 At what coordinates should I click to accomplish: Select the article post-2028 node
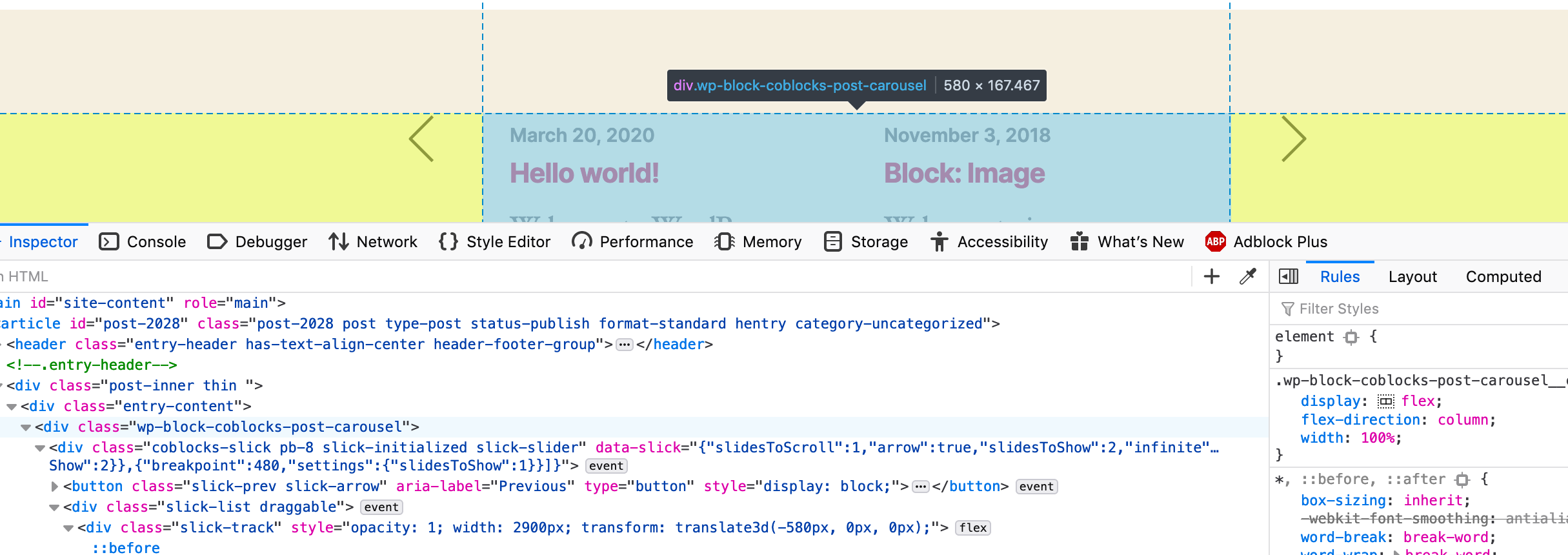[x=499, y=324]
